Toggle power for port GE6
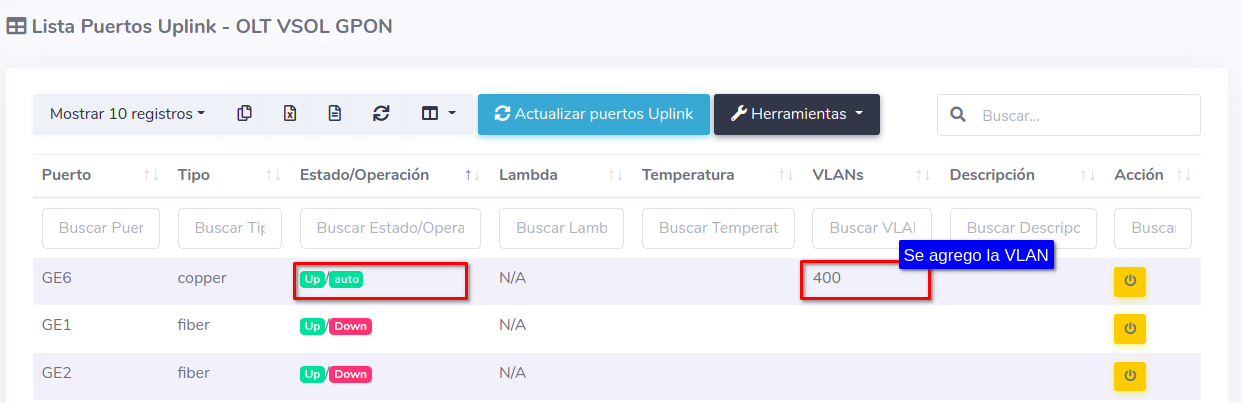The image size is (1242, 403). tap(1130, 282)
